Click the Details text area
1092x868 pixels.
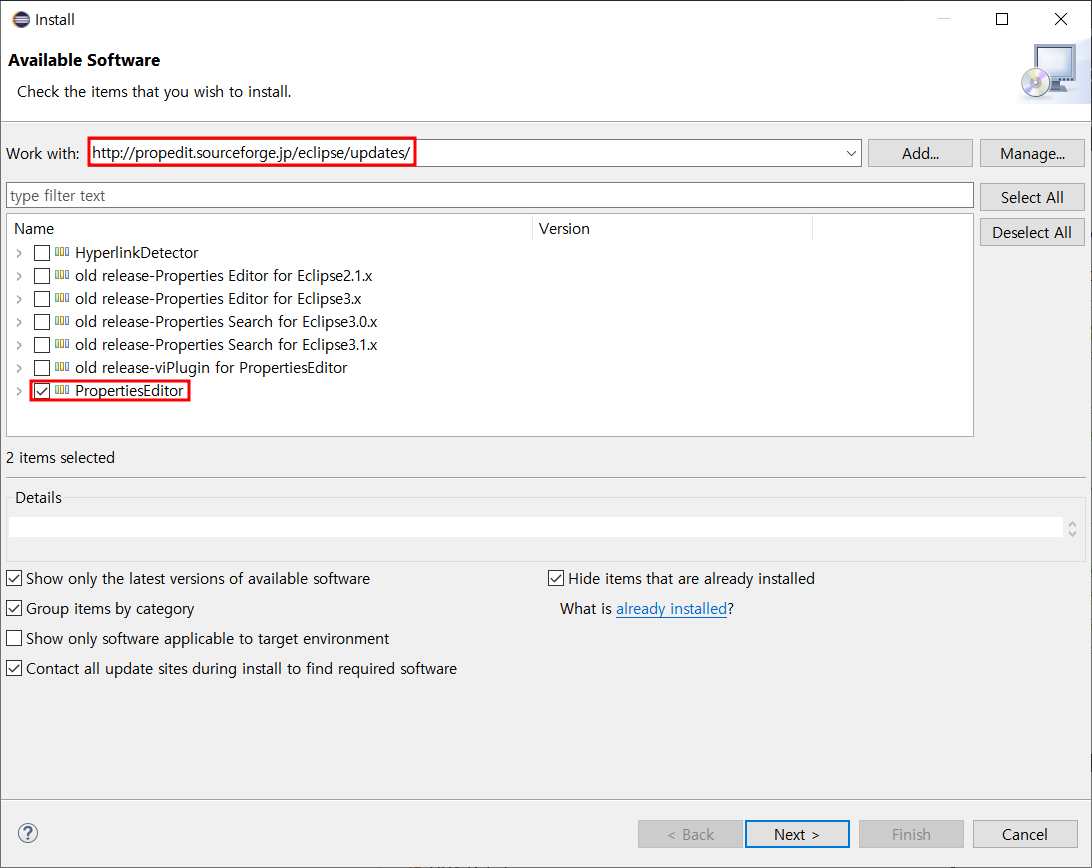coord(536,527)
